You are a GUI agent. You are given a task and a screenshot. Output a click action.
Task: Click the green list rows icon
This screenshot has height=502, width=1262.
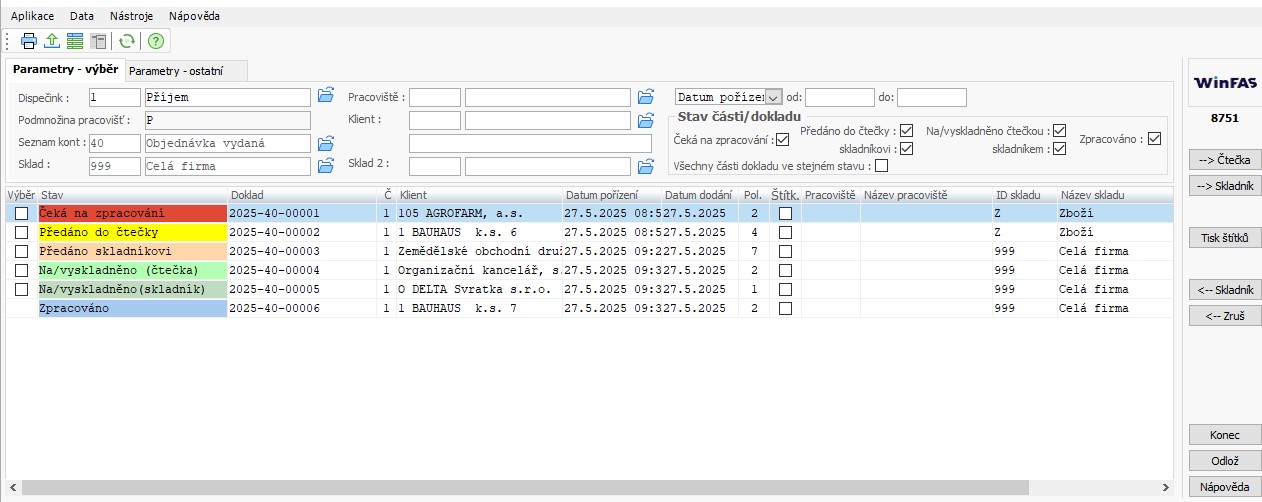(75, 41)
